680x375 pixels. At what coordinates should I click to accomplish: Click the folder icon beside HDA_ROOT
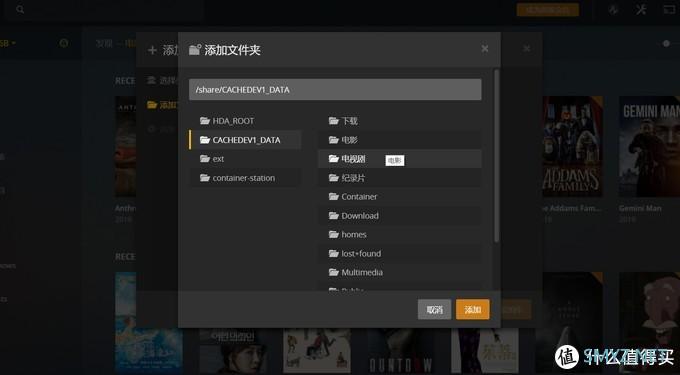[x=205, y=121]
